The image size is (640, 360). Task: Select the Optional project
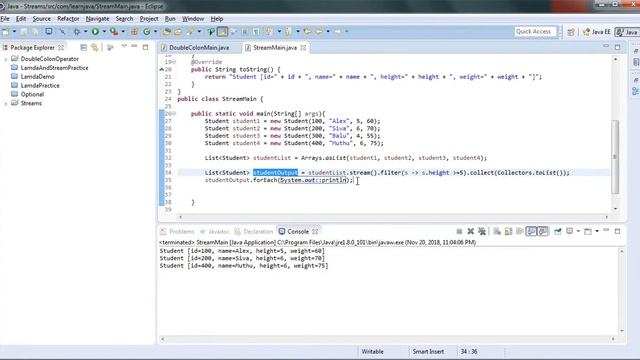[x=32, y=94]
